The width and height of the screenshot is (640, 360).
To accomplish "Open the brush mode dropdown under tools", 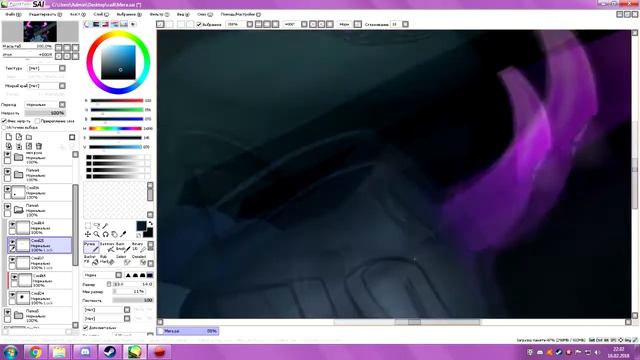I will (x=118, y=275).
